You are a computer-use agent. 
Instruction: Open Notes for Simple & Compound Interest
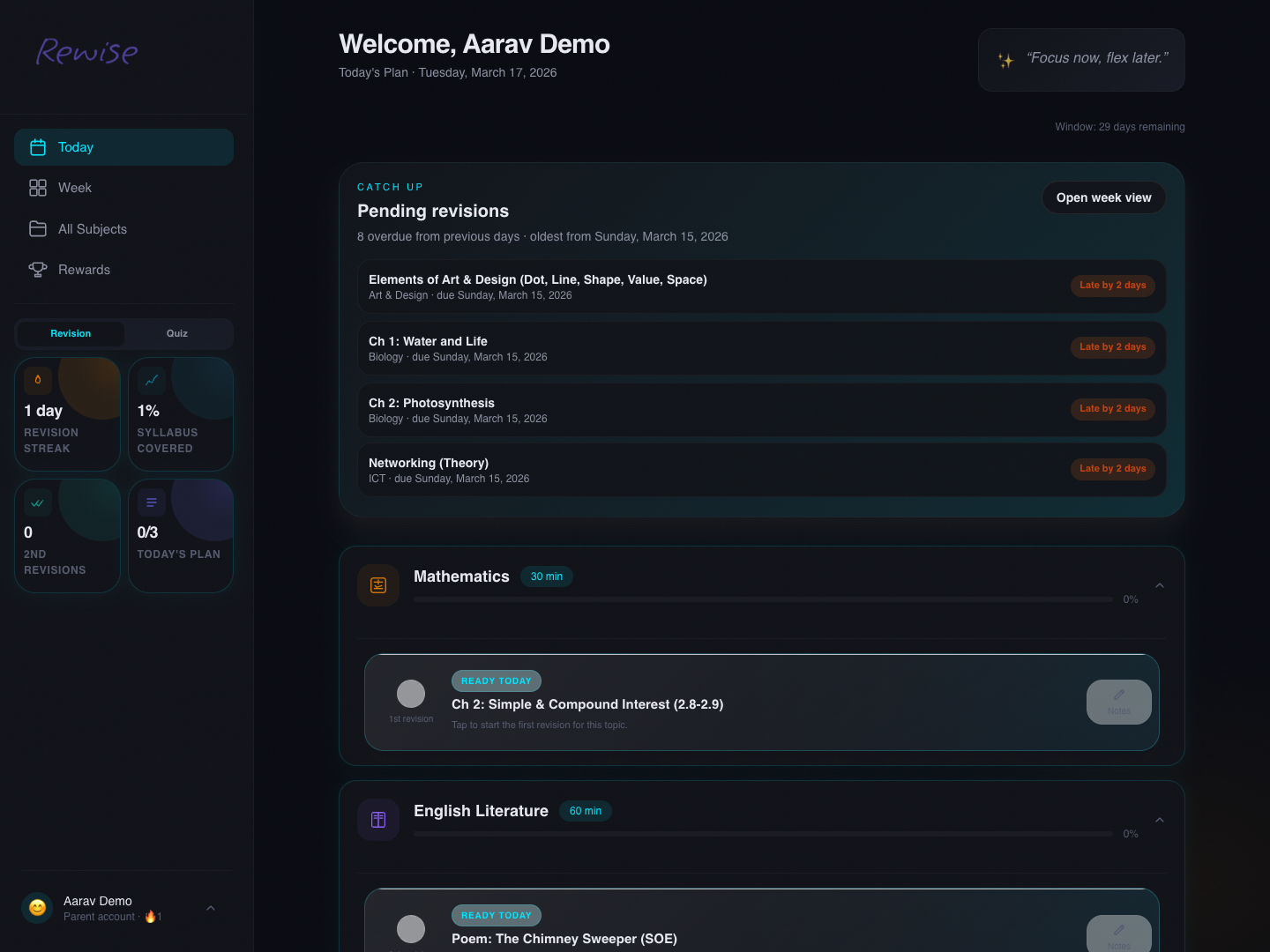[x=1118, y=702]
